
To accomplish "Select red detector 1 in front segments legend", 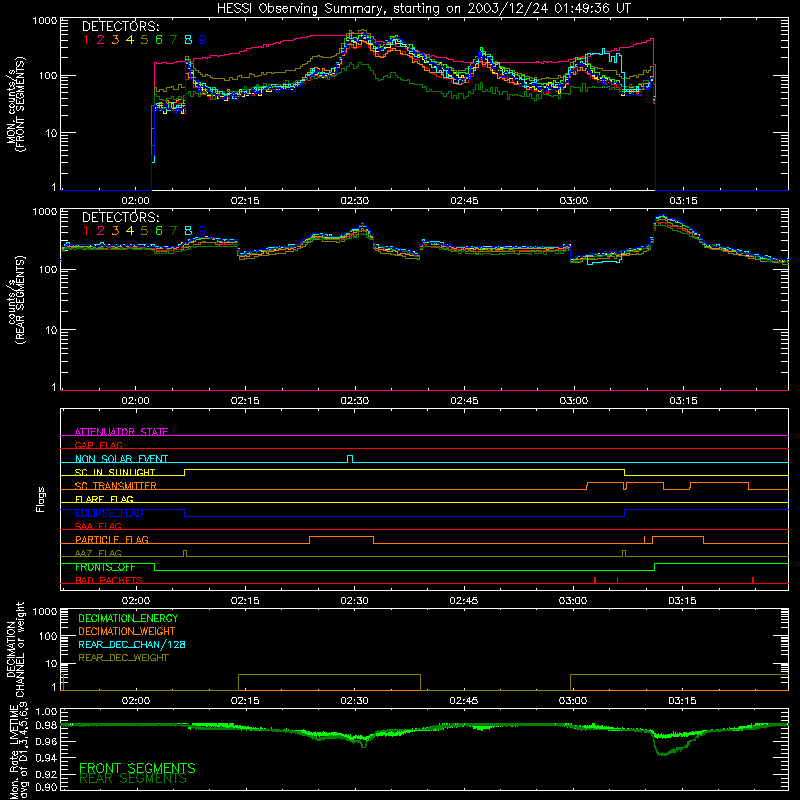I will tap(86, 40).
